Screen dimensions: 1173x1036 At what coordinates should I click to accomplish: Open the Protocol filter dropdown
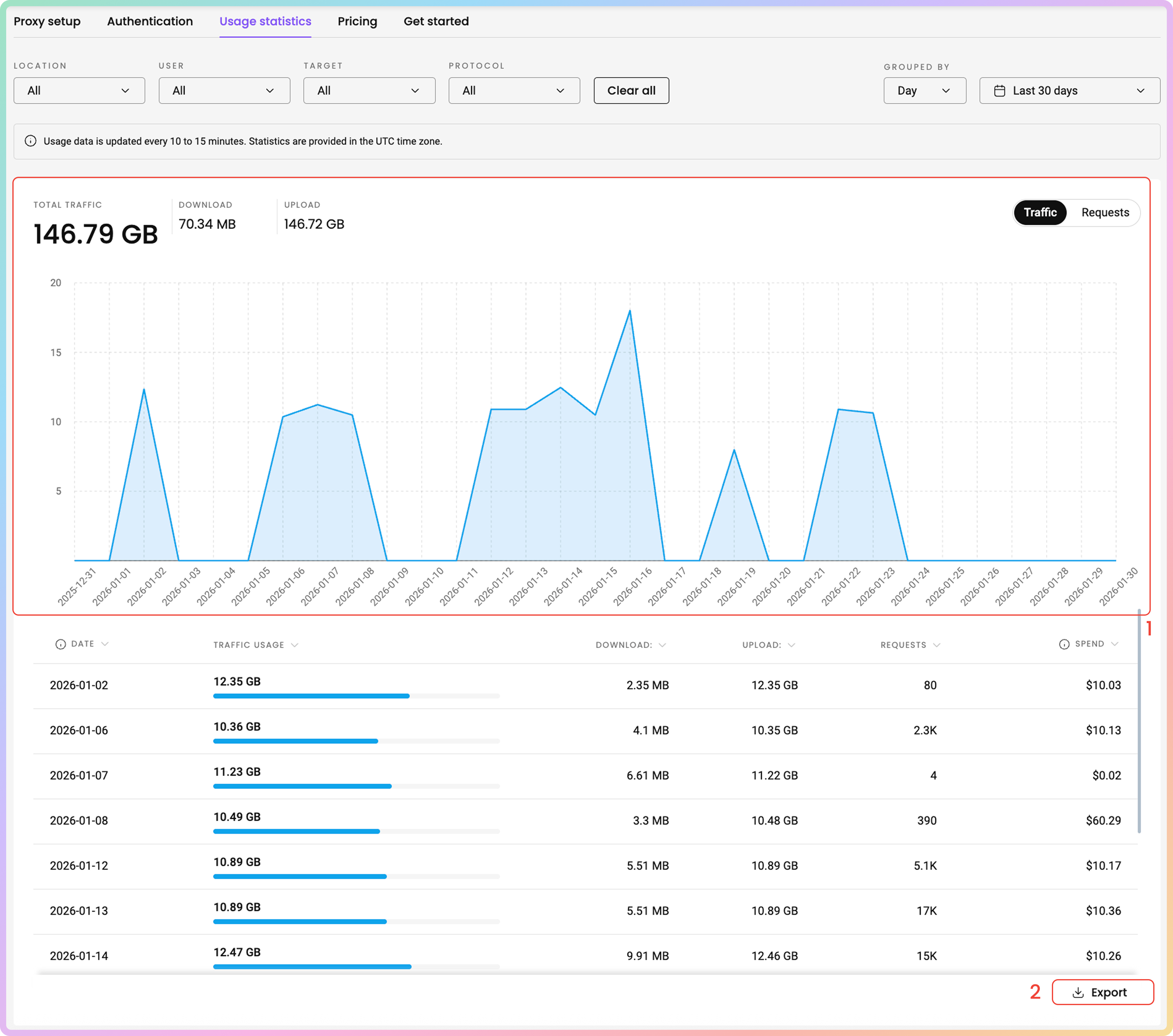514,91
